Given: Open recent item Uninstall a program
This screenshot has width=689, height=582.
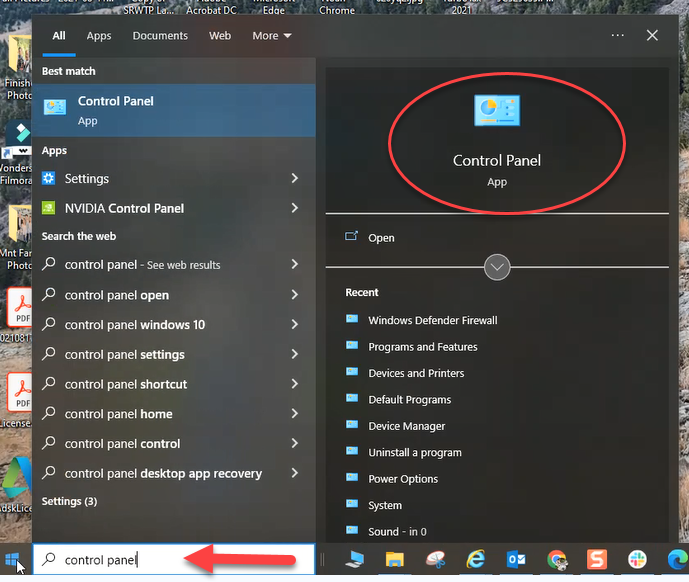Looking at the screenshot, I should click(415, 452).
